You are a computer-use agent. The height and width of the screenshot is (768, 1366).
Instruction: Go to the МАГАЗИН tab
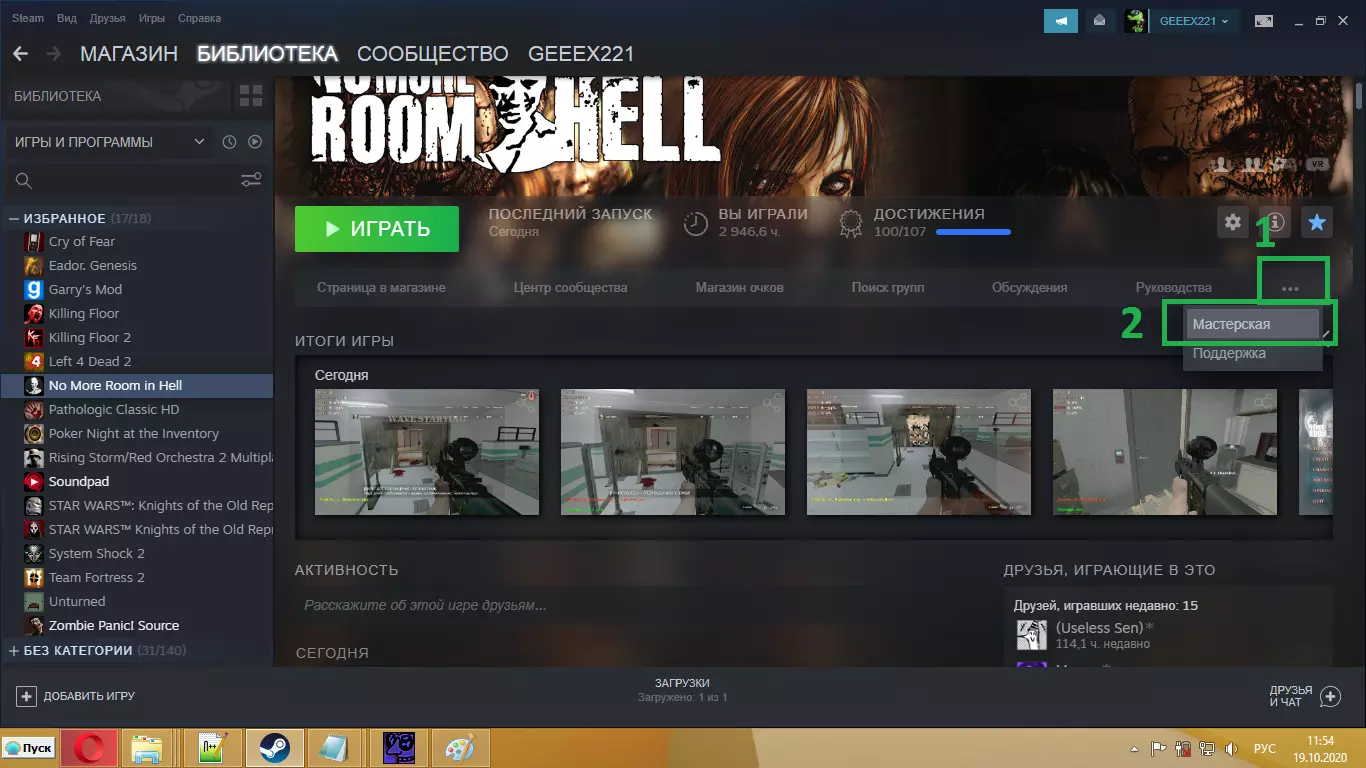pyautogui.click(x=129, y=54)
